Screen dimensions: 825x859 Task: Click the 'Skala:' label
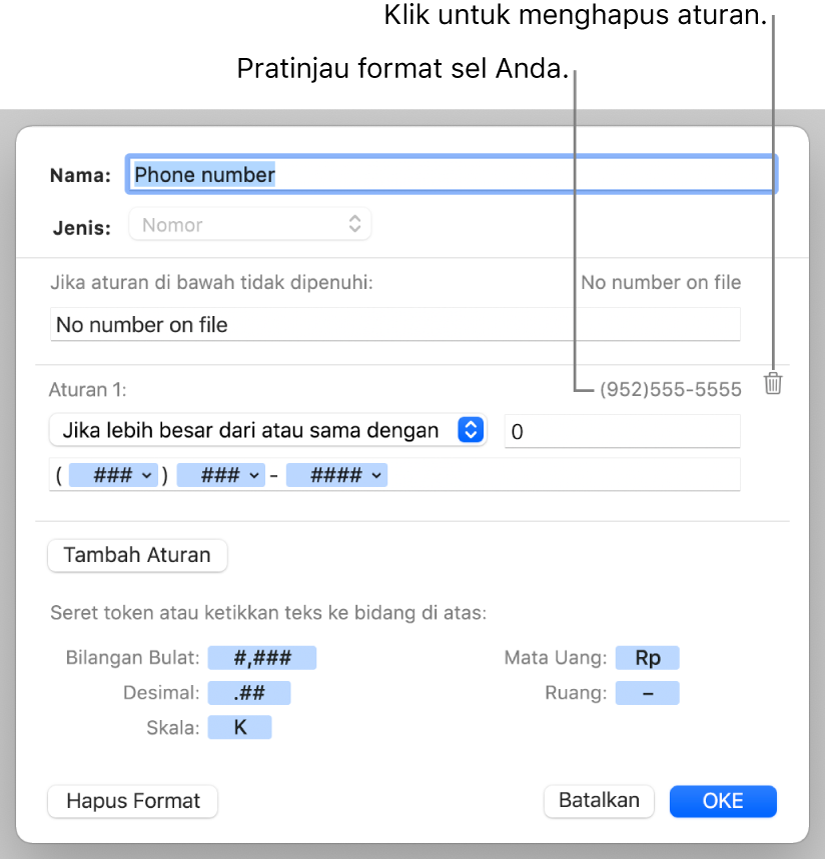173,728
